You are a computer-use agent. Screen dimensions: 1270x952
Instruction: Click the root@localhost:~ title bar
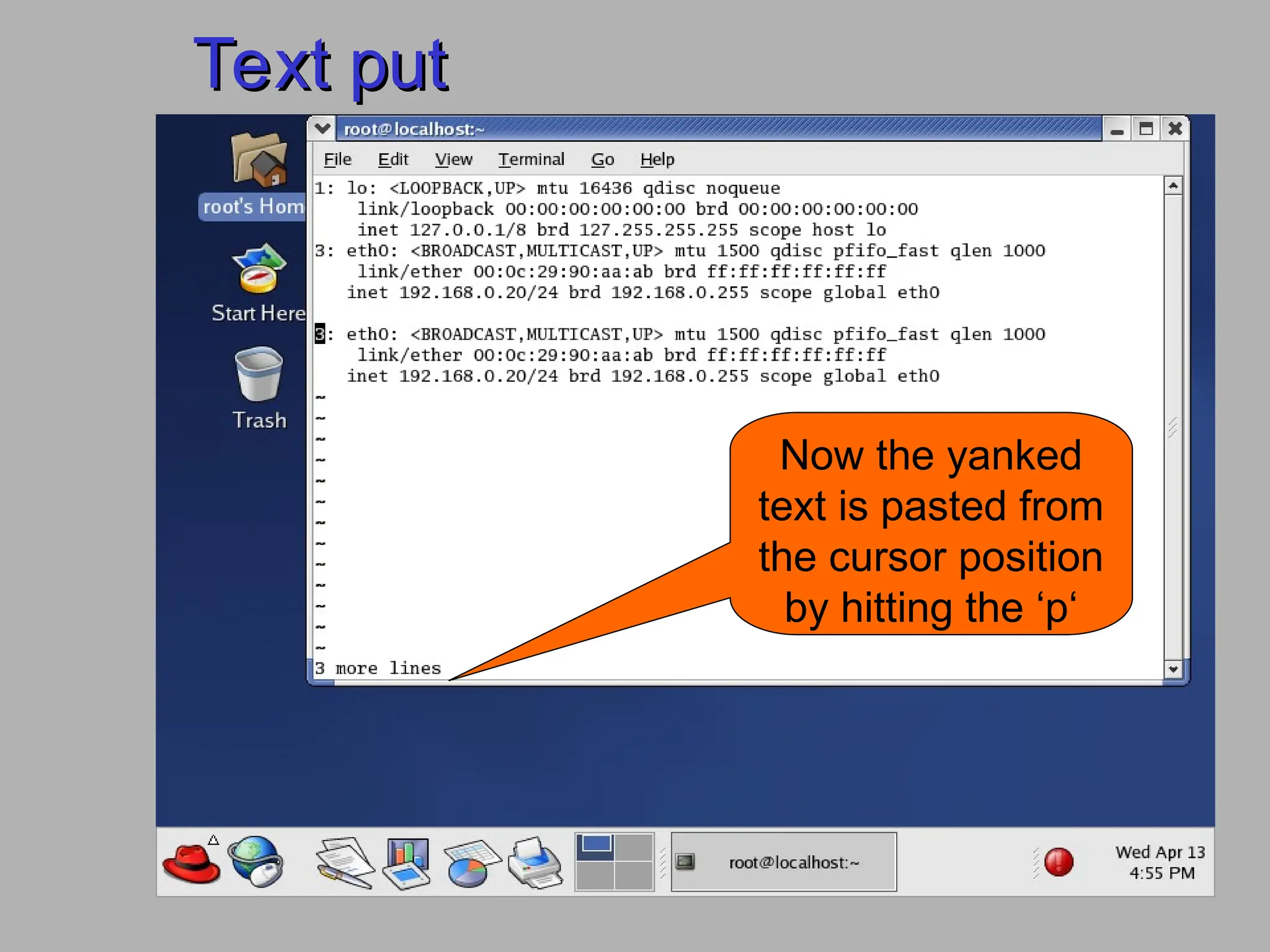[719, 129]
